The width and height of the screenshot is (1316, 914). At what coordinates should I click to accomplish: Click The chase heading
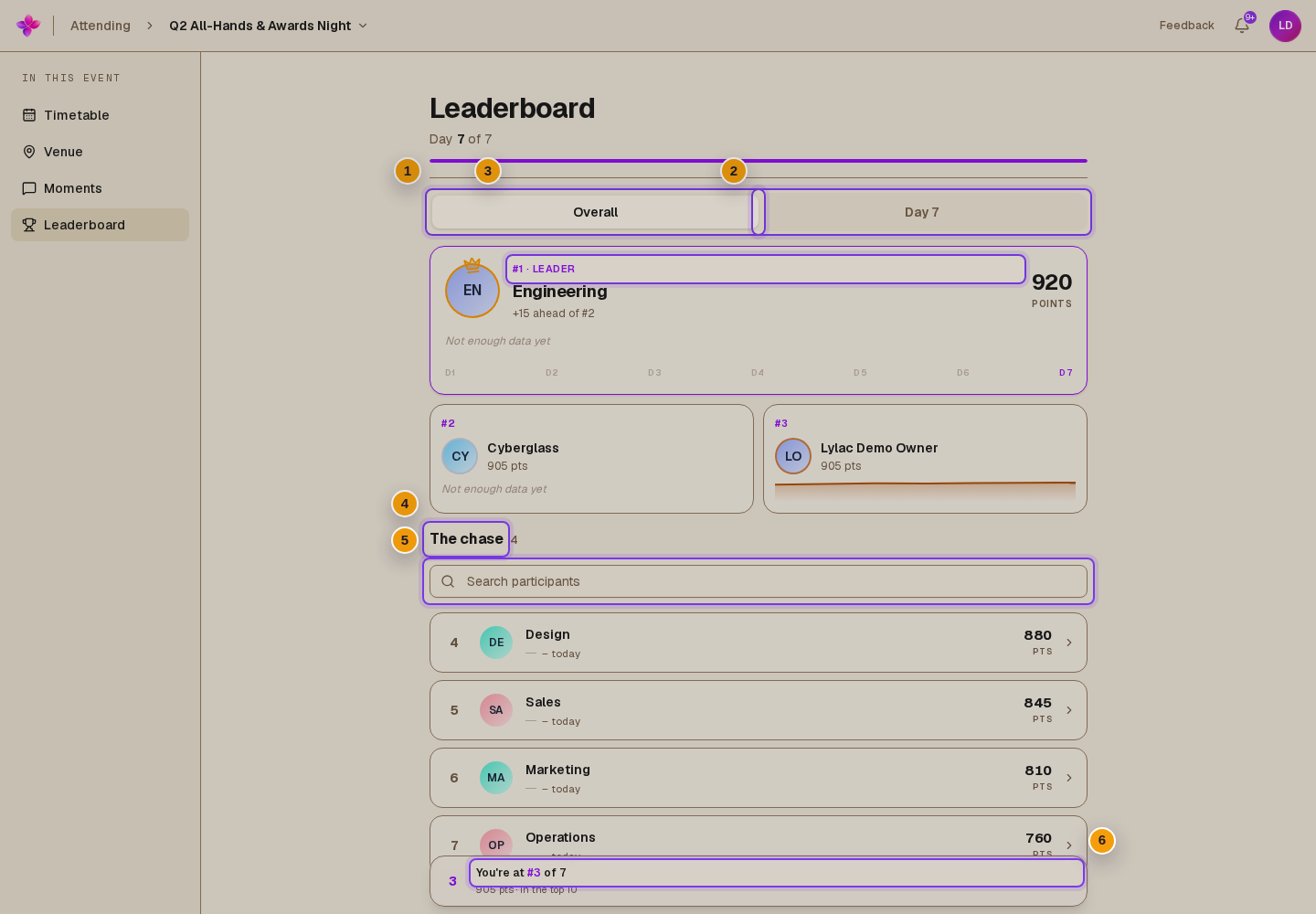tap(466, 539)
